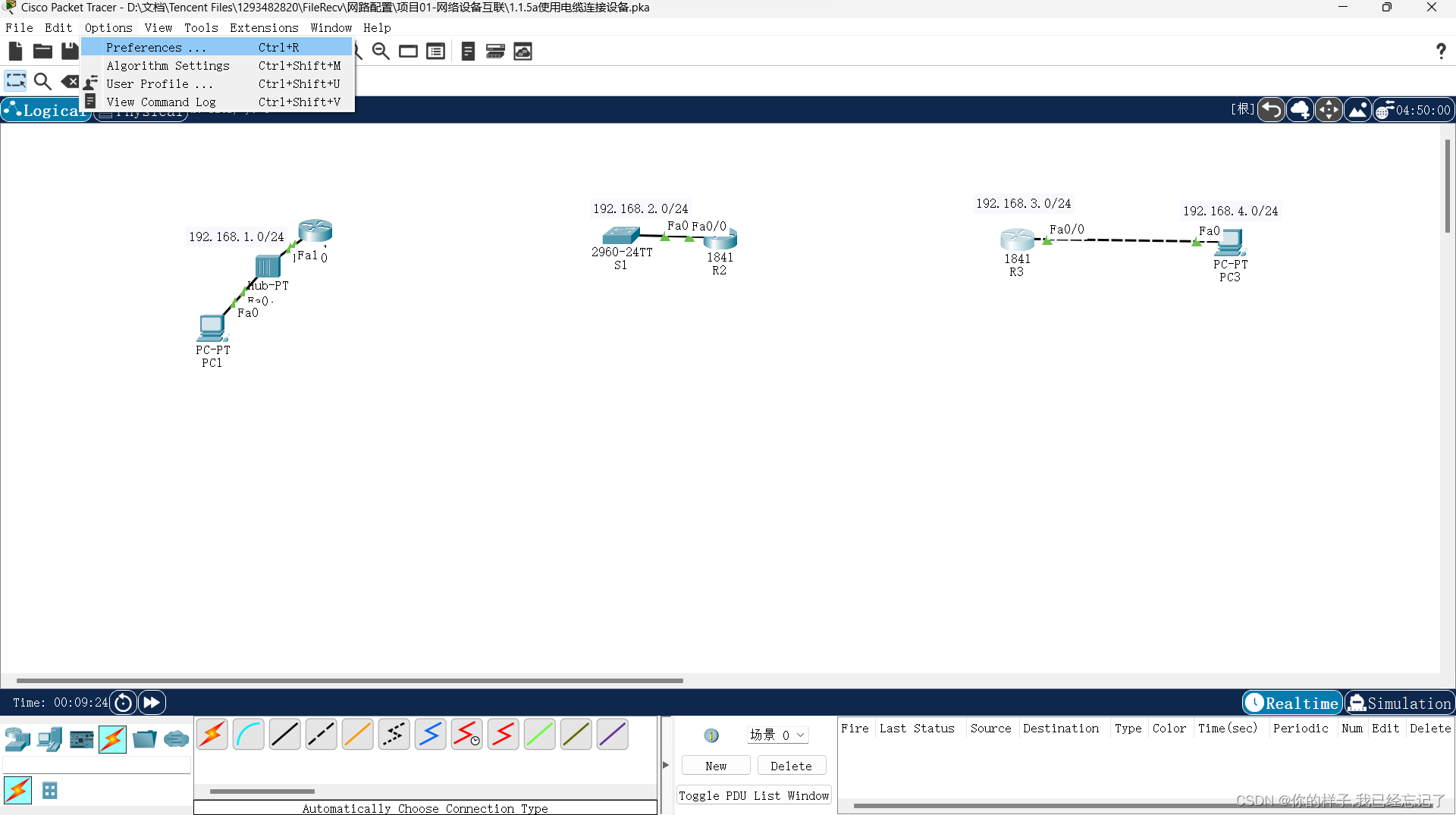The height and width of the screenshot is (815, 1456).
Task: Switch to Realtime mode
Action: (x=1291, y=702)
